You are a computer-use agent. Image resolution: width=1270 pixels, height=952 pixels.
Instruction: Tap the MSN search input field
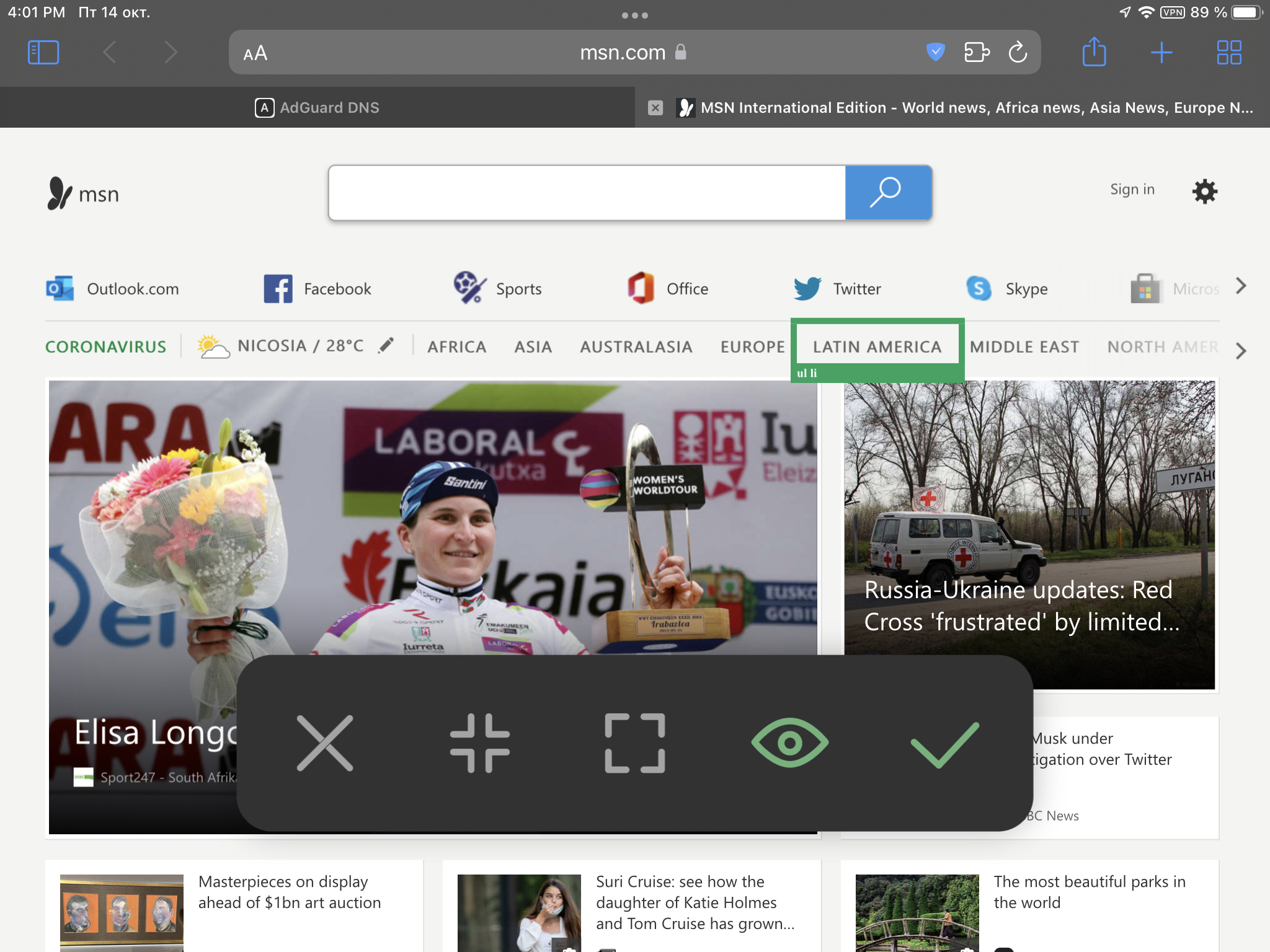click(x=586, y=193)
